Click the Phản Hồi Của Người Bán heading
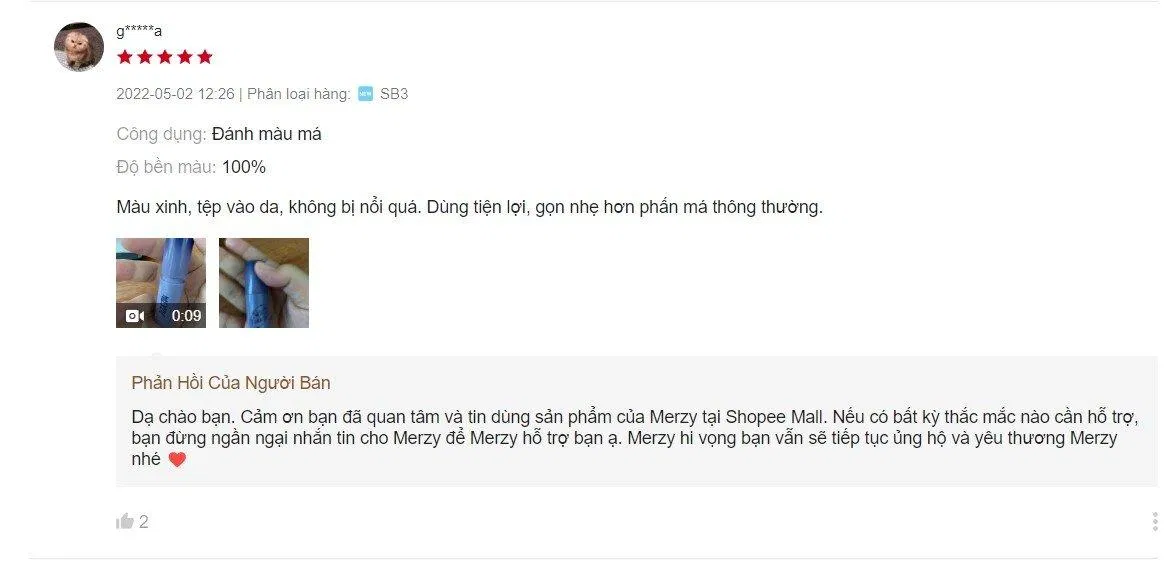Viewport: 1172px width, 563px height. [x=231, y=383]
